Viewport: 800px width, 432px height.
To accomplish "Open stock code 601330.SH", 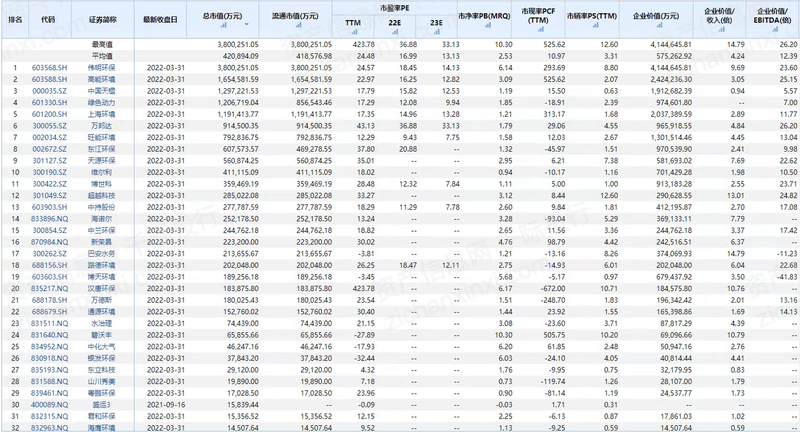I will (49, 103).
